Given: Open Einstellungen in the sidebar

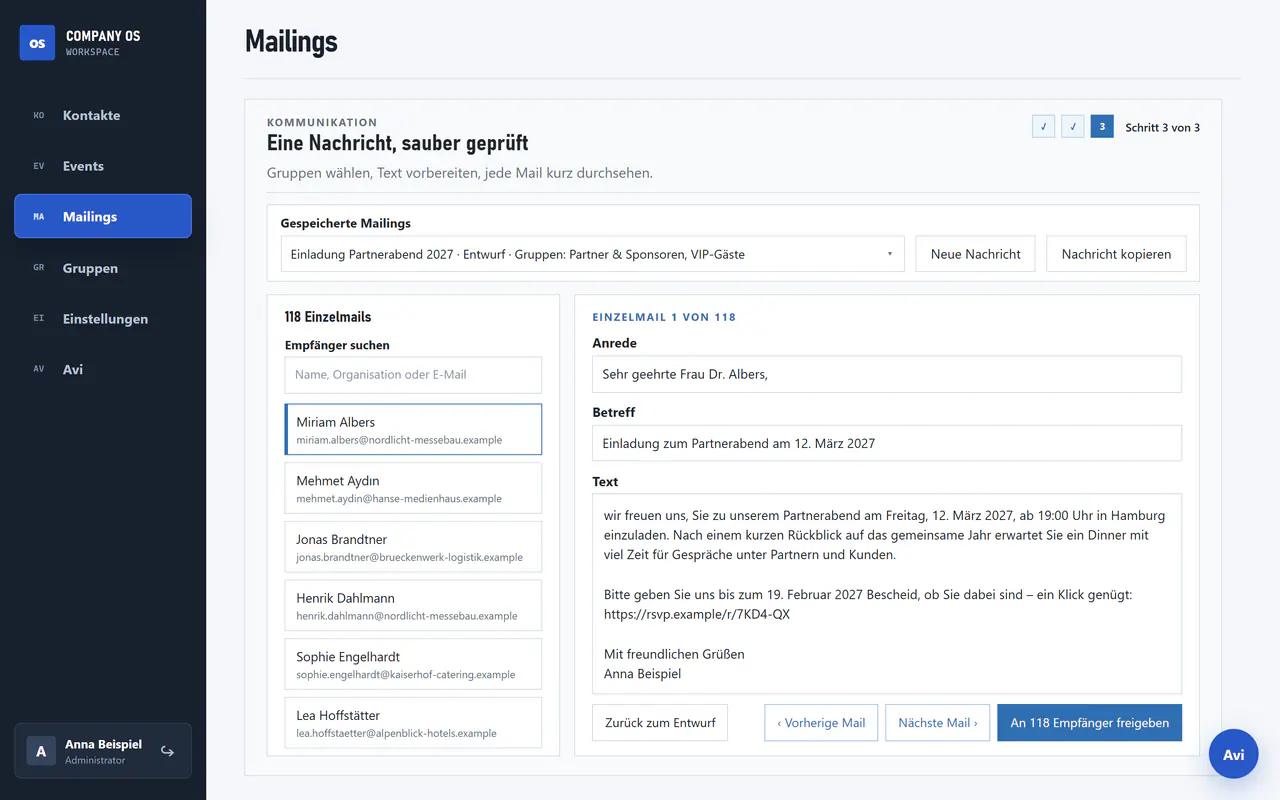Looking at the screenshot, I should click(103, 319).
